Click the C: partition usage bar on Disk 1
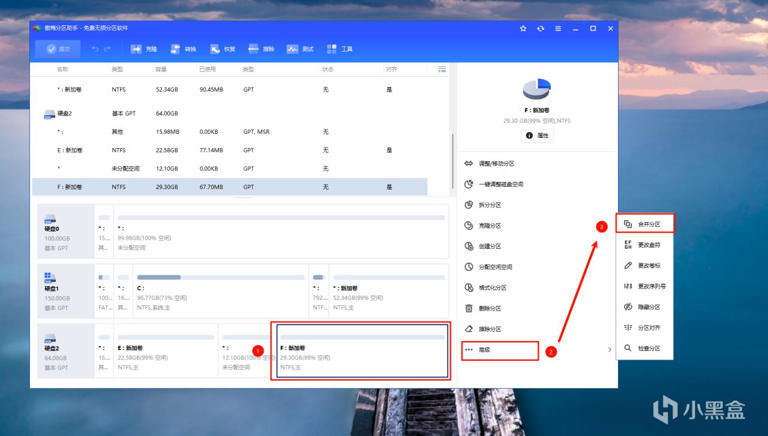This screenshot has width=768, height=436. [221, 277]
